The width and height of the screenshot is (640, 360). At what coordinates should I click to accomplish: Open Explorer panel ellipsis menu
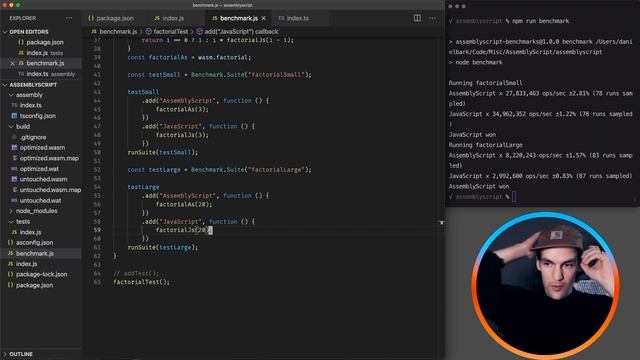pyautogui.click(x=69, y=18)
